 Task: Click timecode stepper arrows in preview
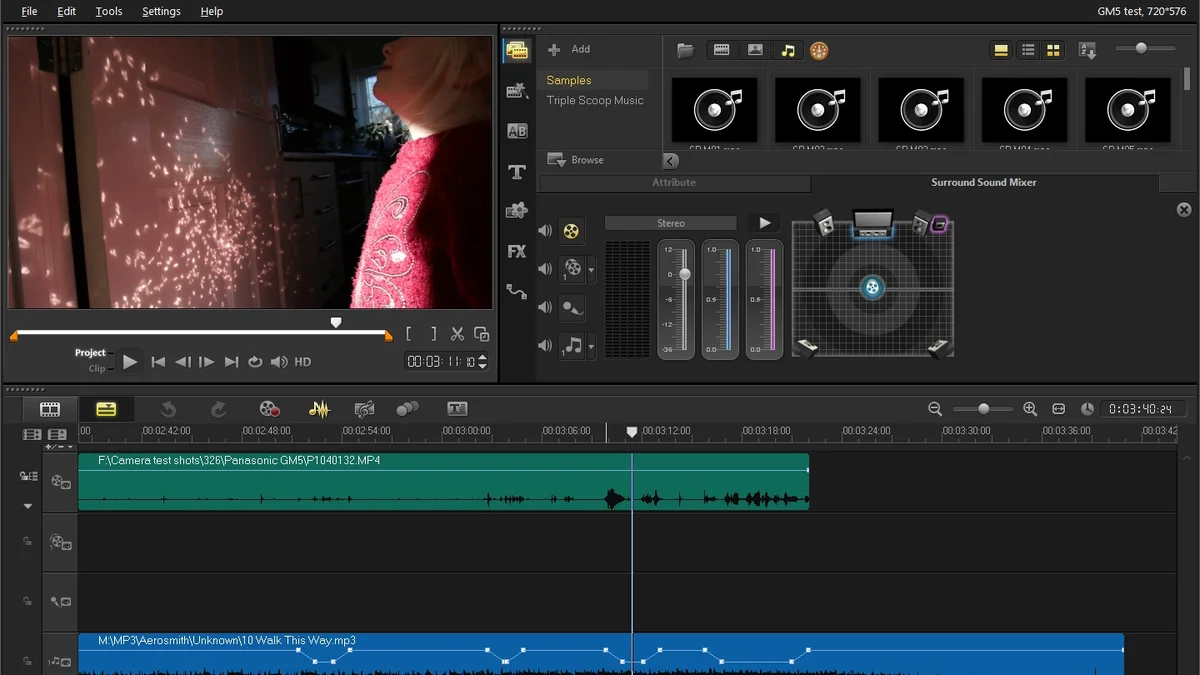[483, 362]
